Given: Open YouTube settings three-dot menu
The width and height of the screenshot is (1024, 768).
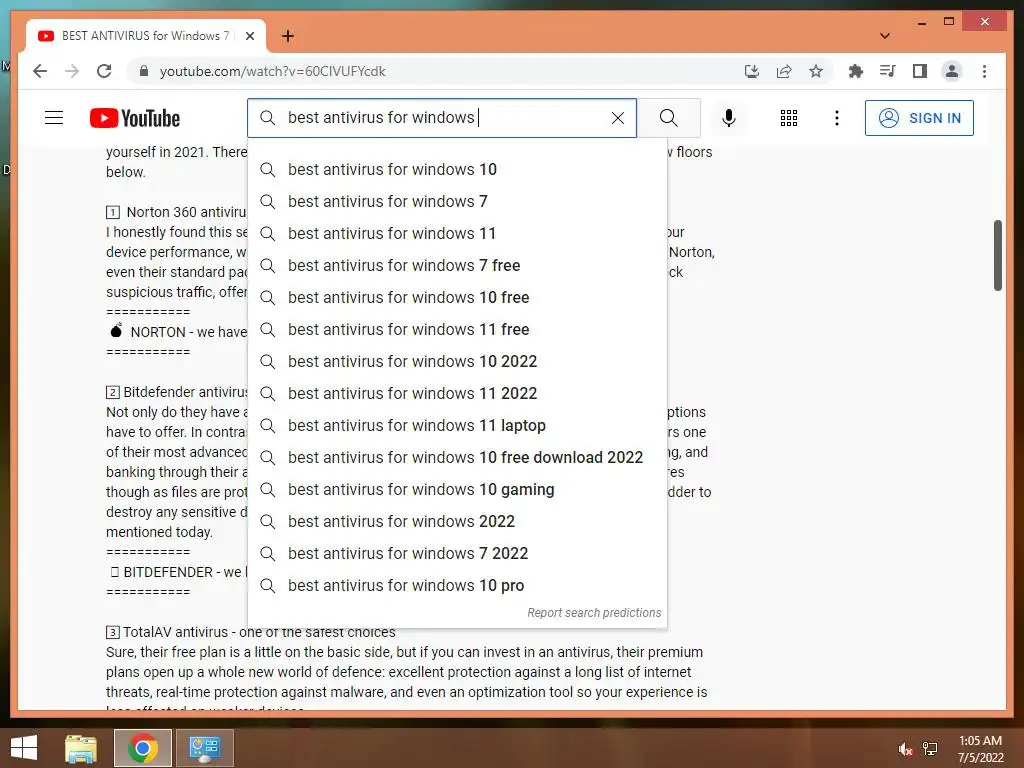Looking at the screenshot, I should point(837,118).
